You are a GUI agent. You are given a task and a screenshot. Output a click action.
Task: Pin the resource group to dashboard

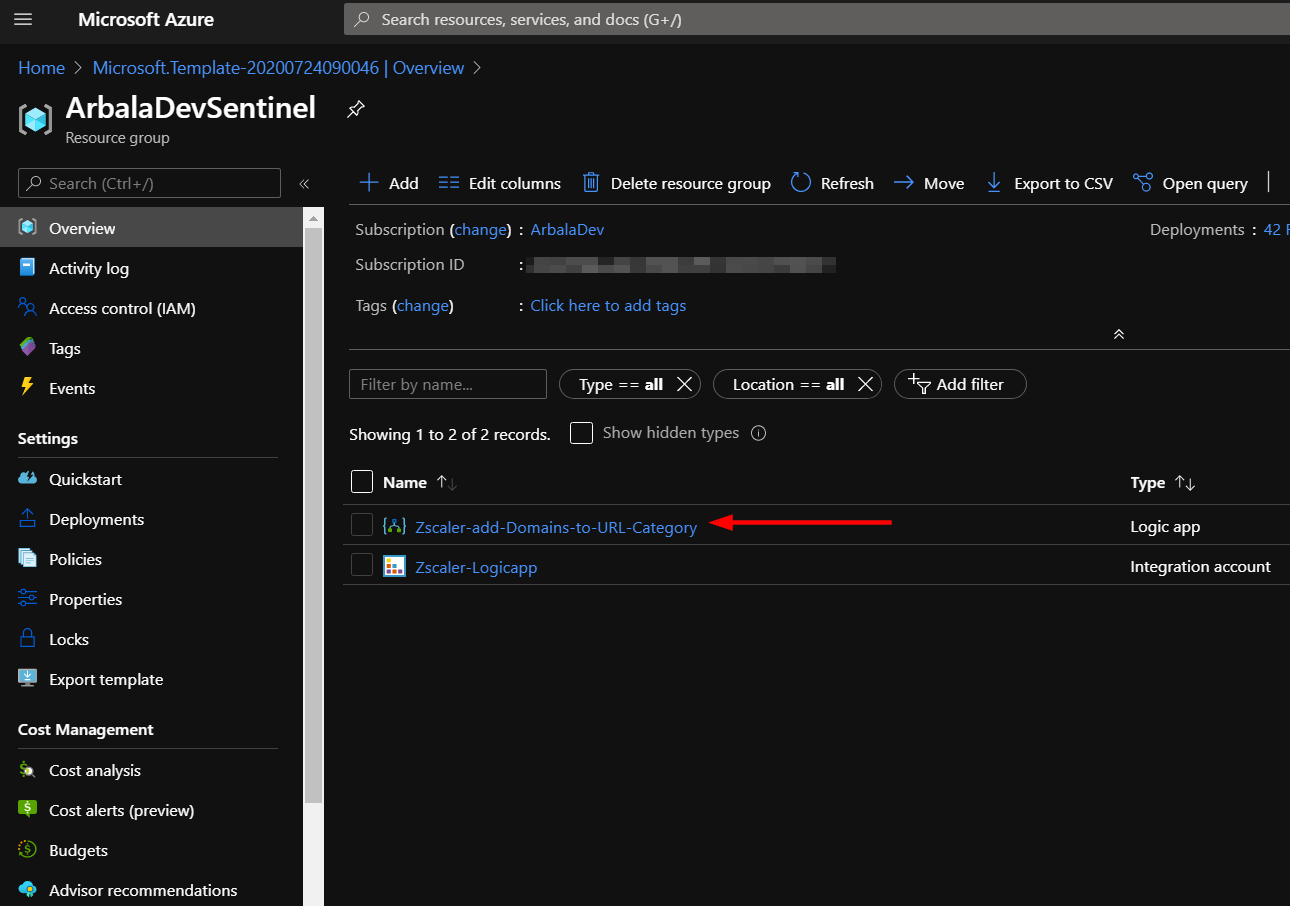[355, 110]
